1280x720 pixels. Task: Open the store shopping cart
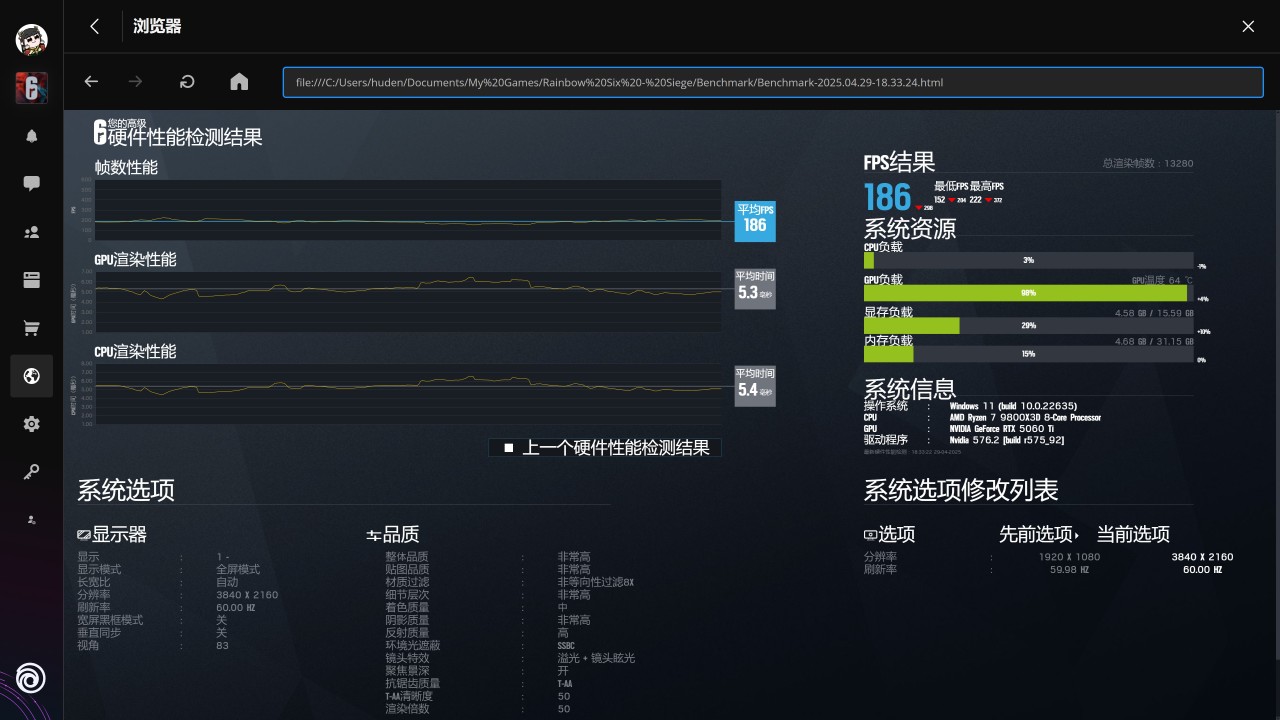pyautogui.click(x=31, y=328)
